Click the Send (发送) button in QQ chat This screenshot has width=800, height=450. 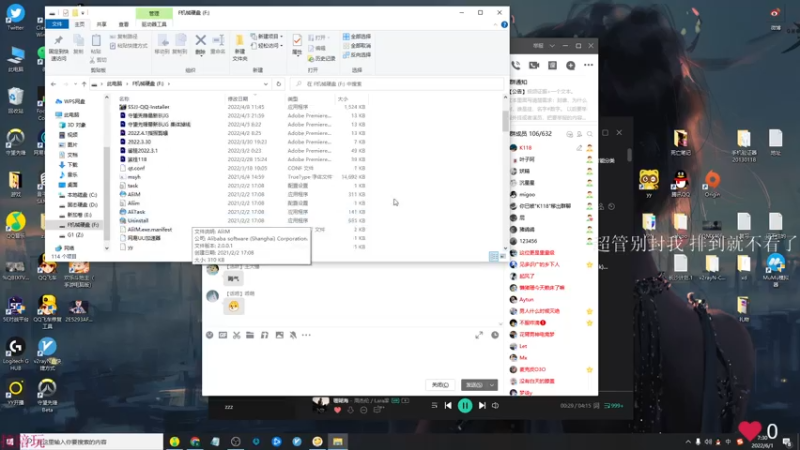474,385
